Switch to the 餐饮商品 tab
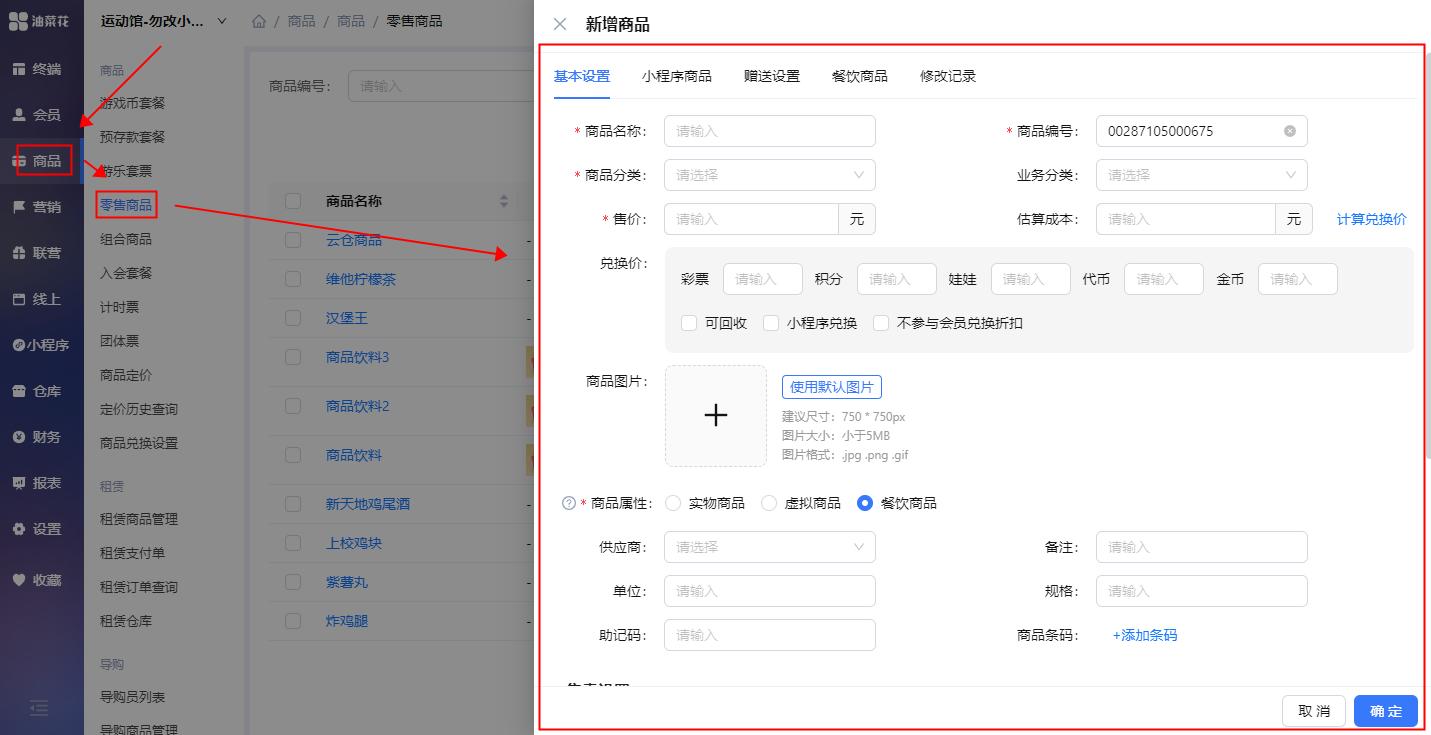 click(x=860, y=76)
